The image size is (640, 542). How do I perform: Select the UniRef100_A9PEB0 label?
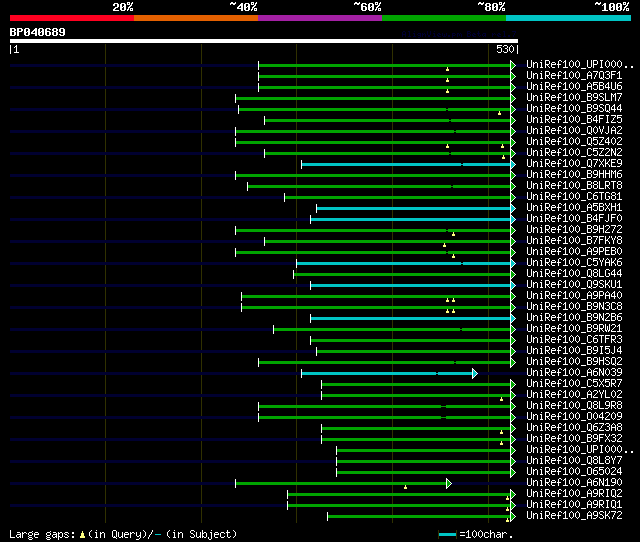pos(574,252)
